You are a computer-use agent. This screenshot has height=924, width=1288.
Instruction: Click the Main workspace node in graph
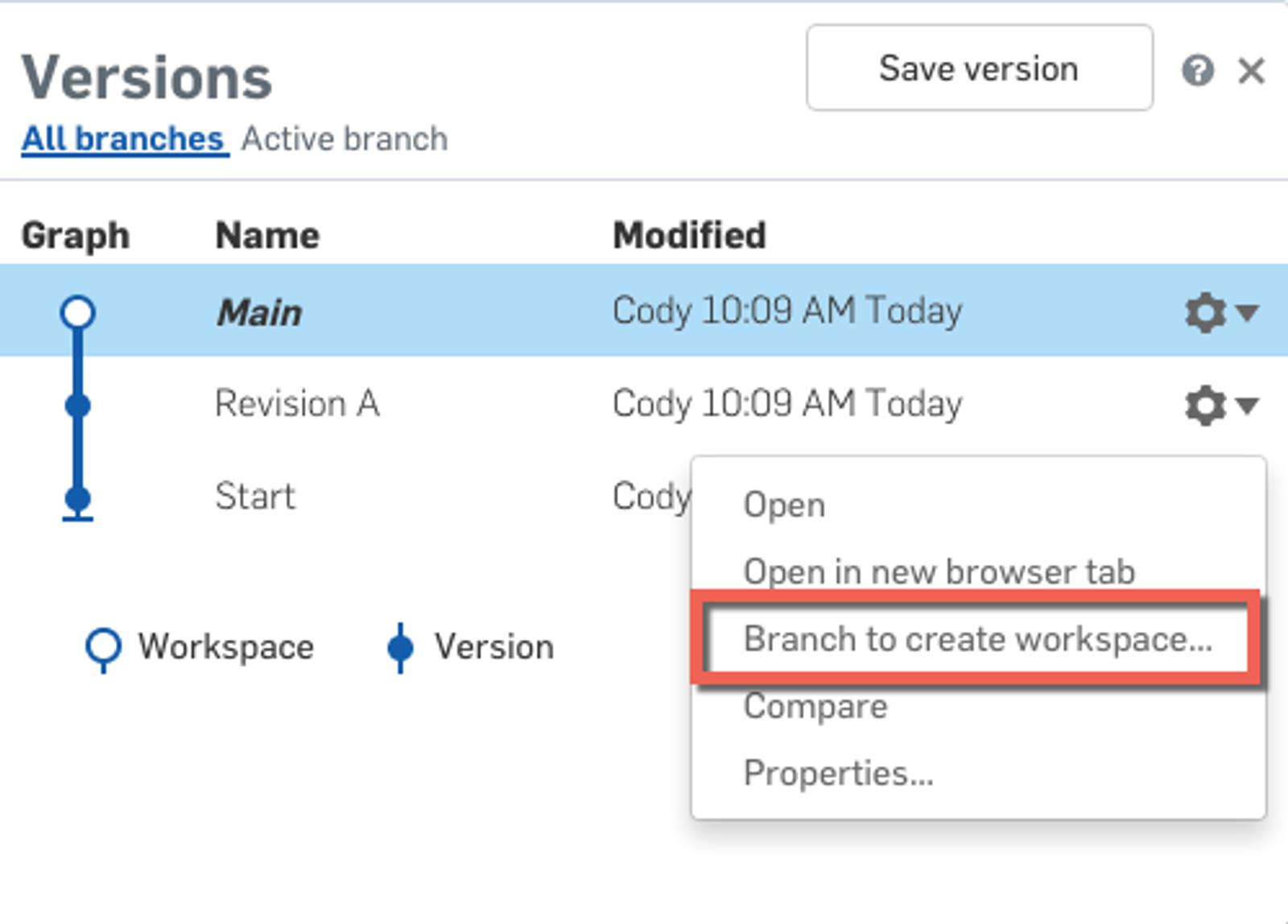tap(78, 312)
